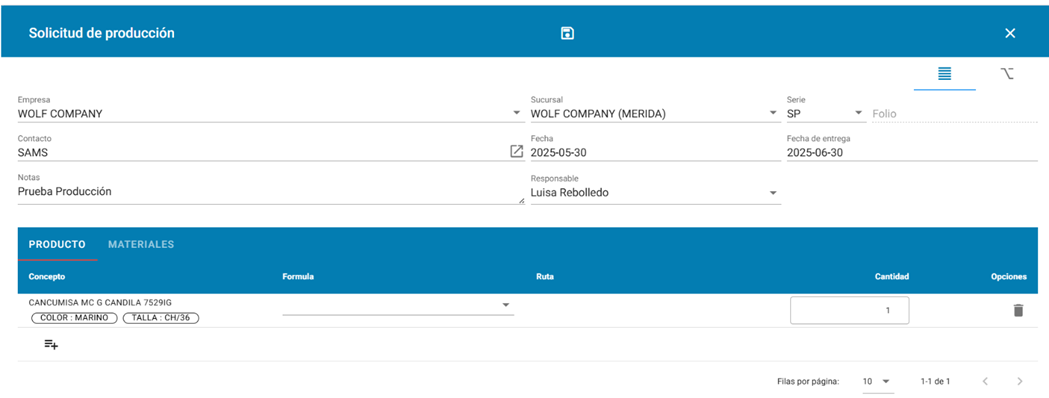Open contact SAMS external link icon
The height and width of the screenshot is (398, 1049).
(x=516, y=152)
